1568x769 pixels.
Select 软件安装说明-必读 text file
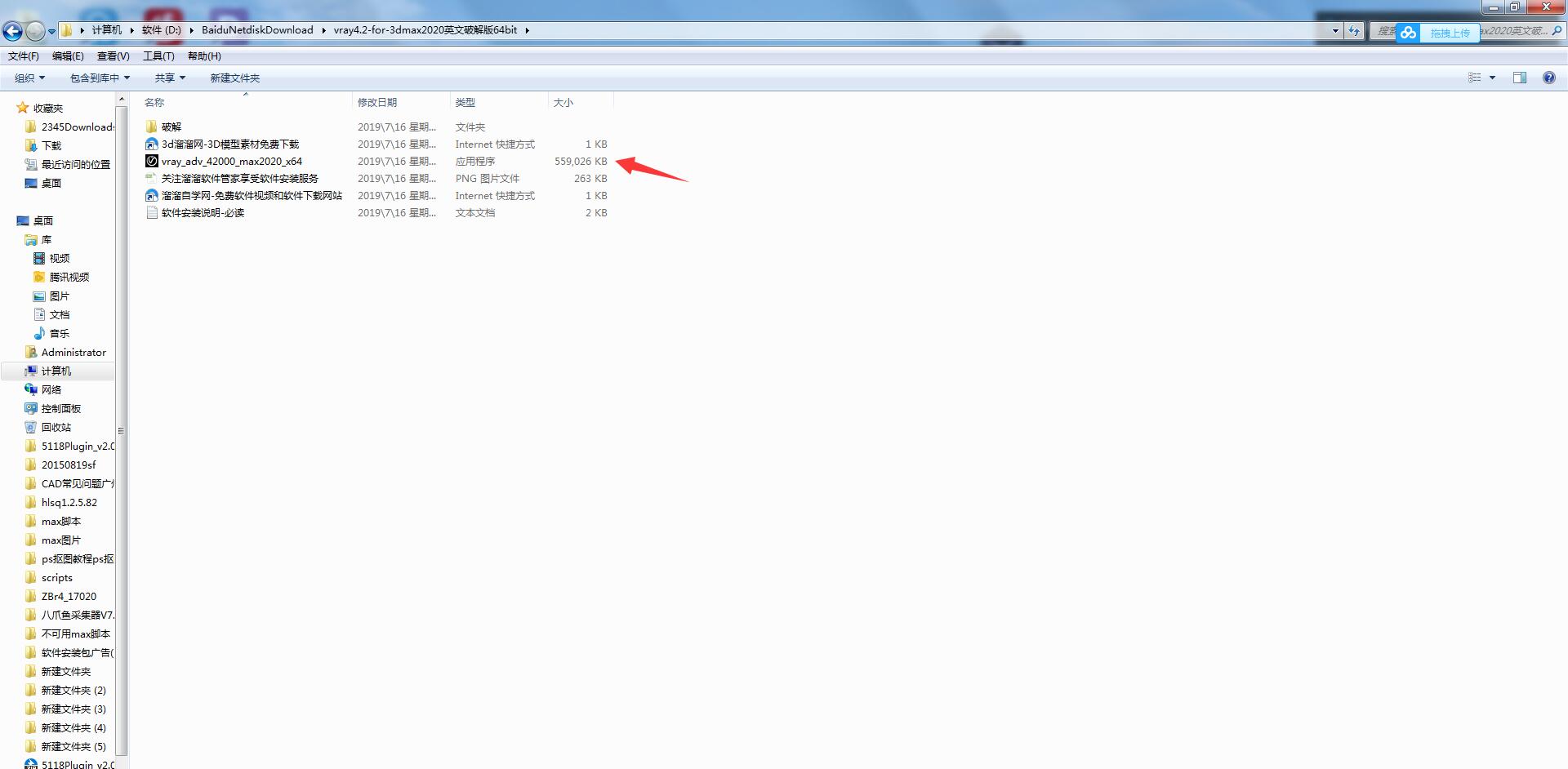click(x=203, y=213)
